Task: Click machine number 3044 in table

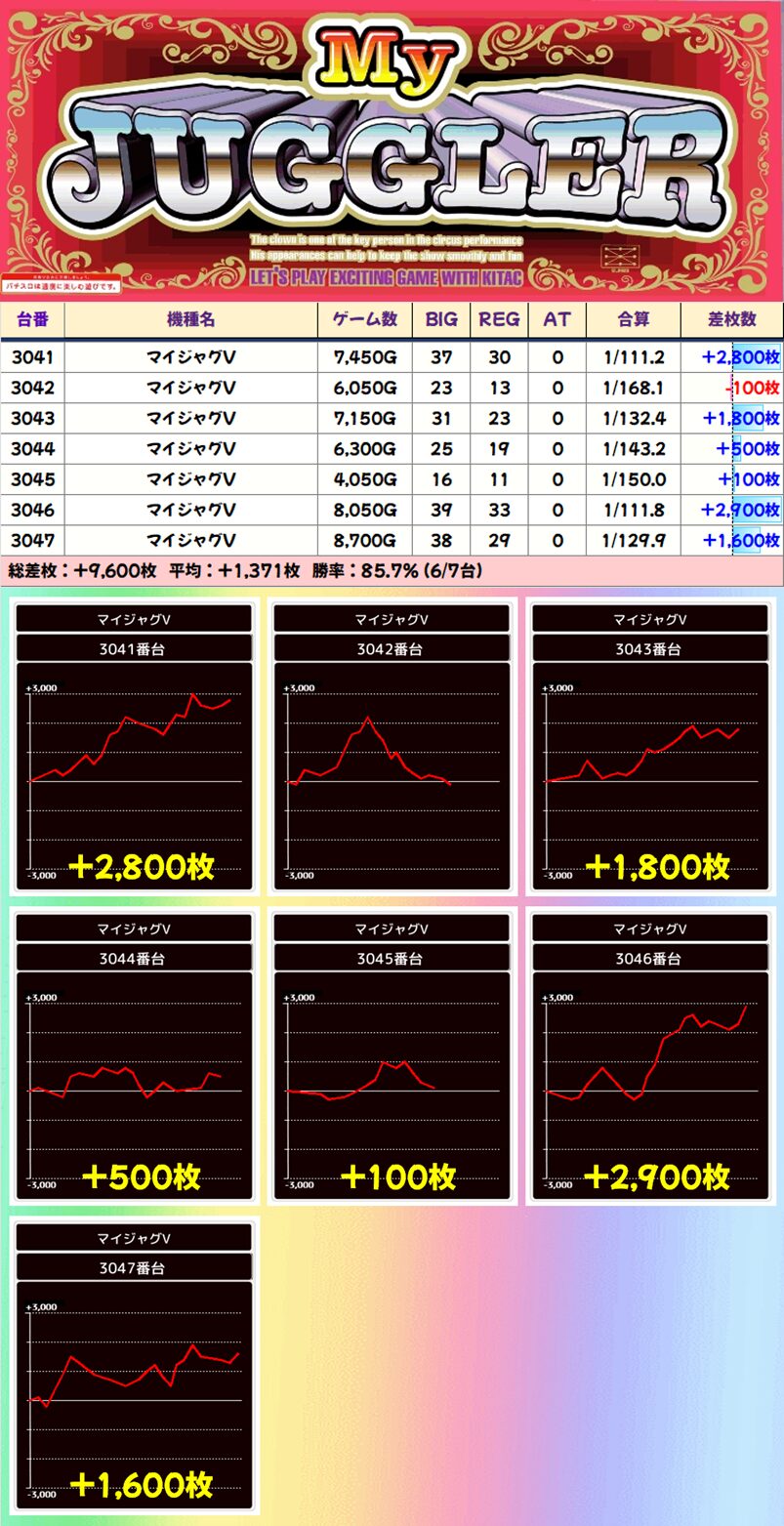Action: (32, 448)
